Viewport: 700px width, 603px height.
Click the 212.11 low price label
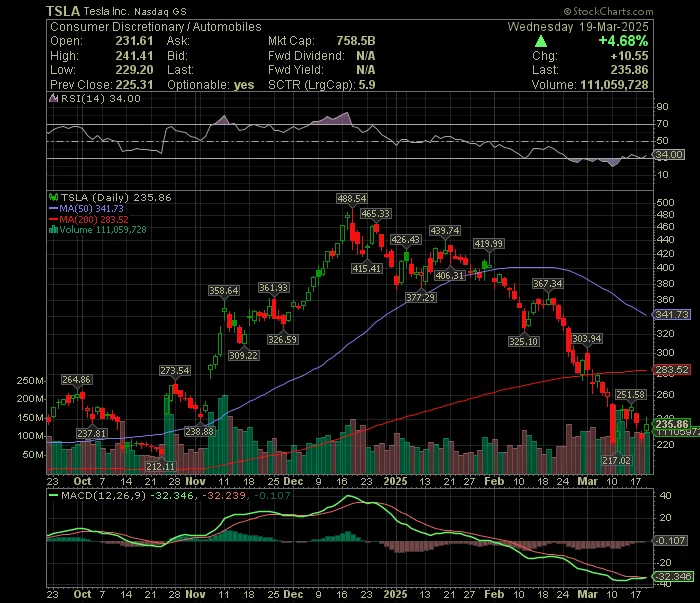click(160, 466)
